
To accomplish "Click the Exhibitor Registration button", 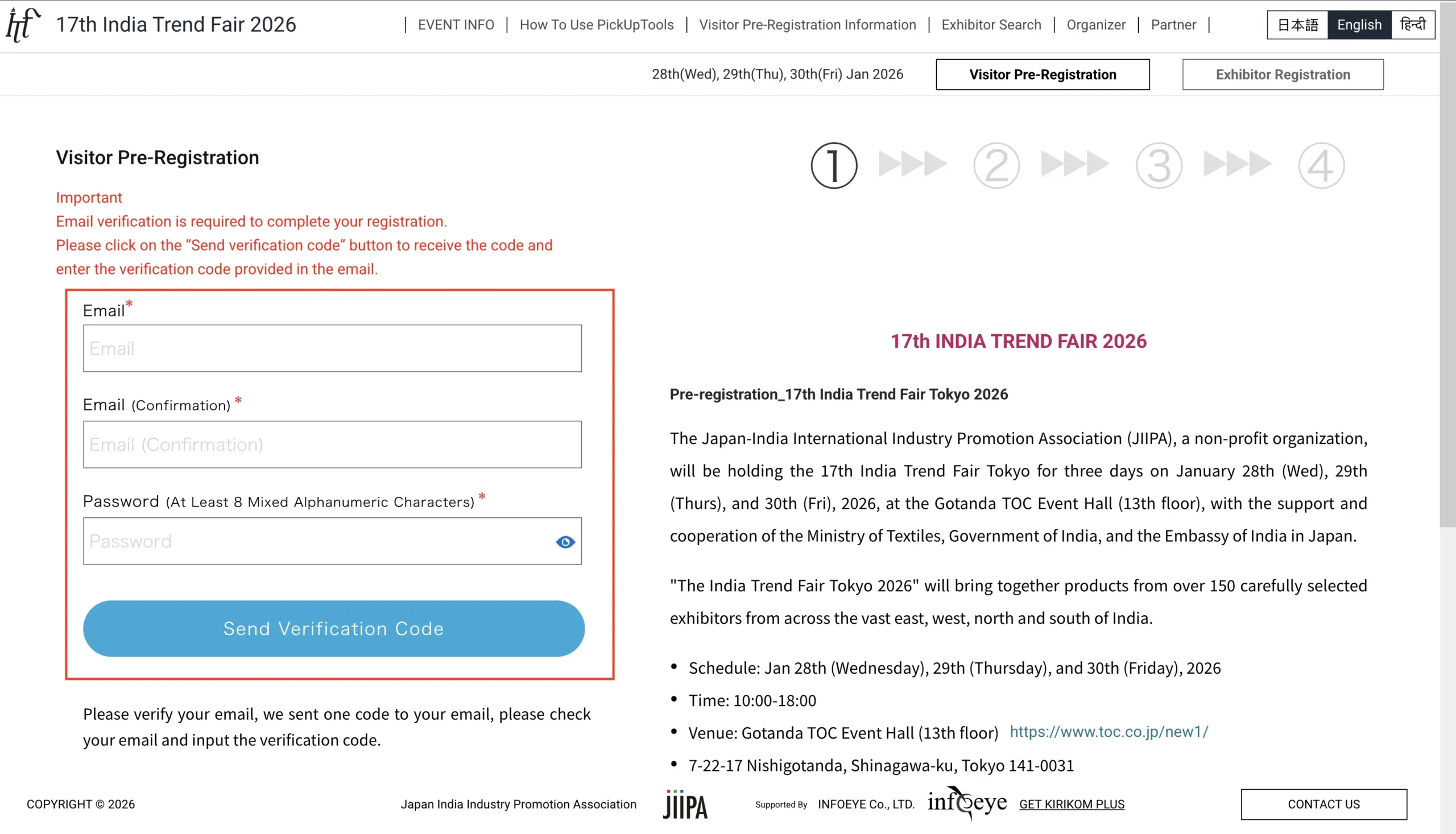I will pyautogui.click(x=1283, y=74).
